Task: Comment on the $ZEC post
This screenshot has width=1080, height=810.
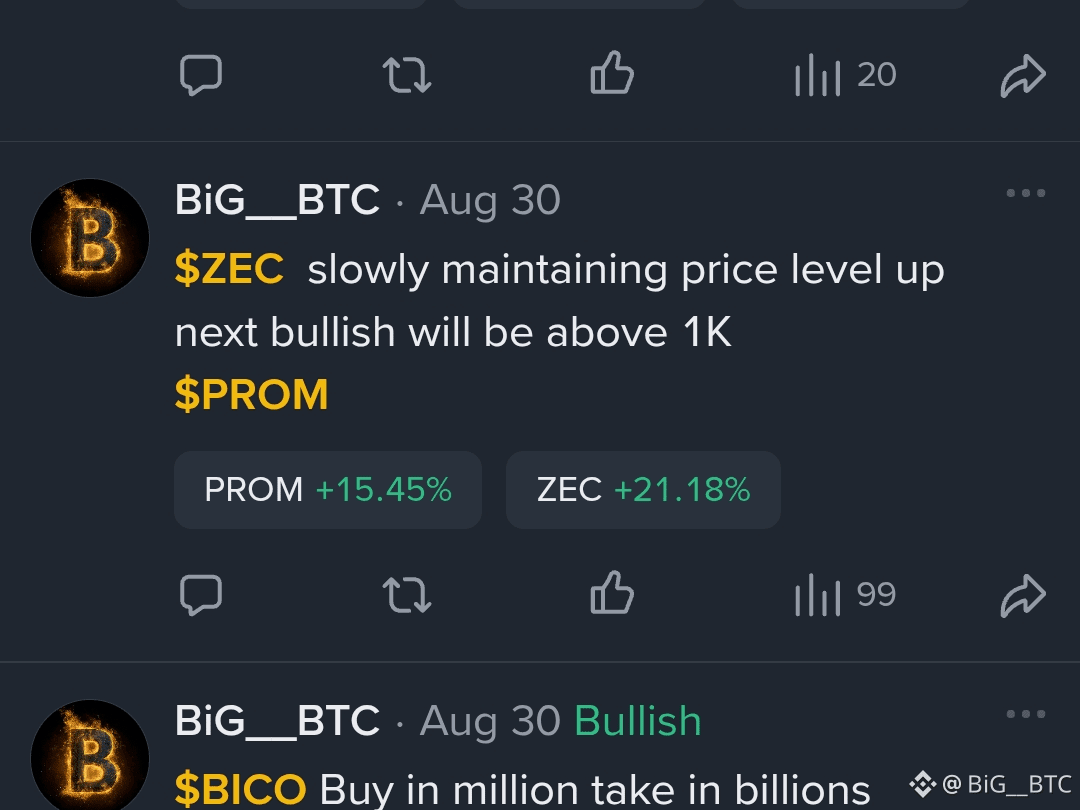Action: 200,594
